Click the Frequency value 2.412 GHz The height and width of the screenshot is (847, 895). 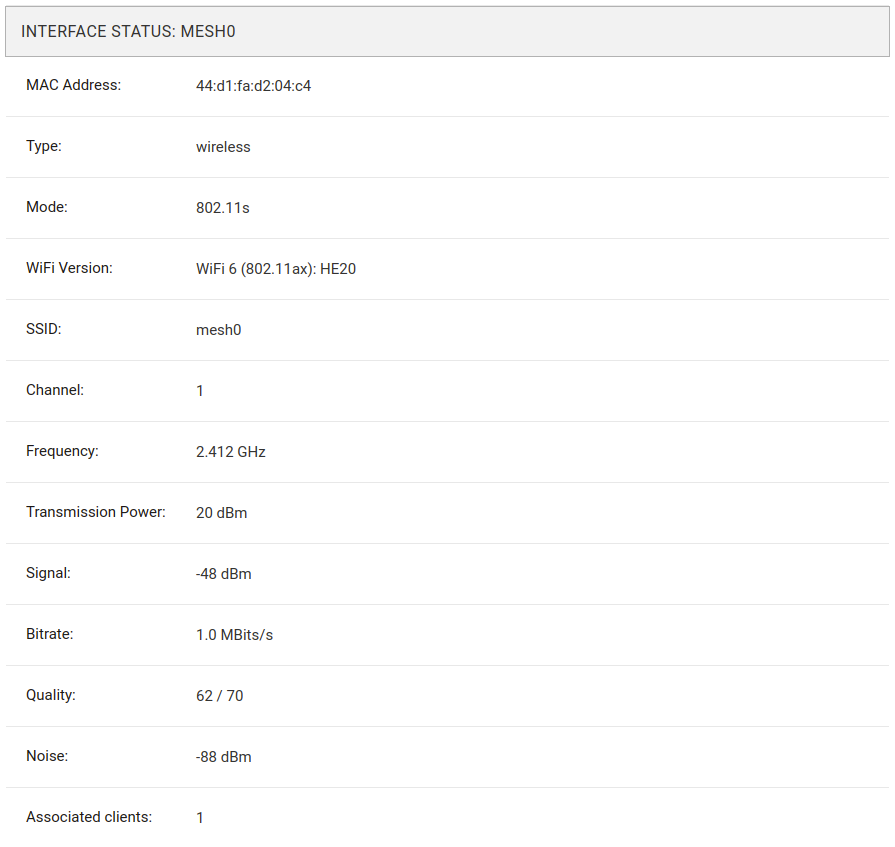[x=230, y=452]
